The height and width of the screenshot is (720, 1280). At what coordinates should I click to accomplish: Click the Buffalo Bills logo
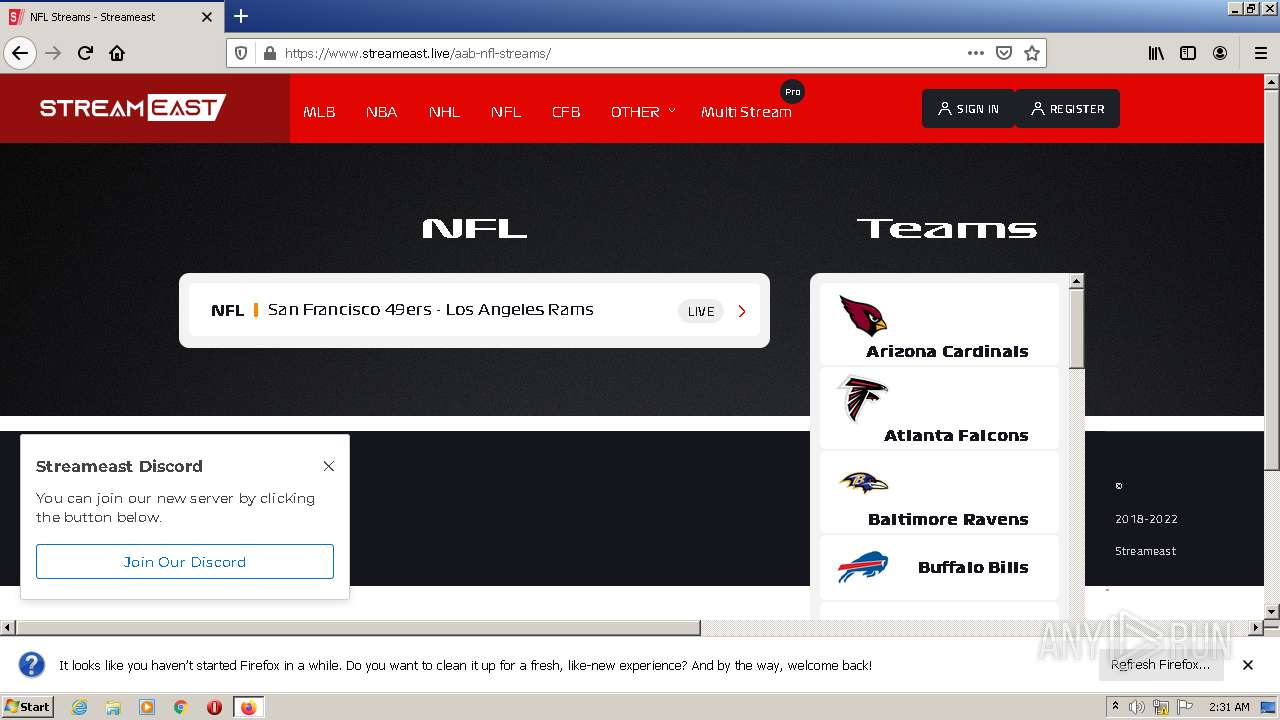point(863,567)
